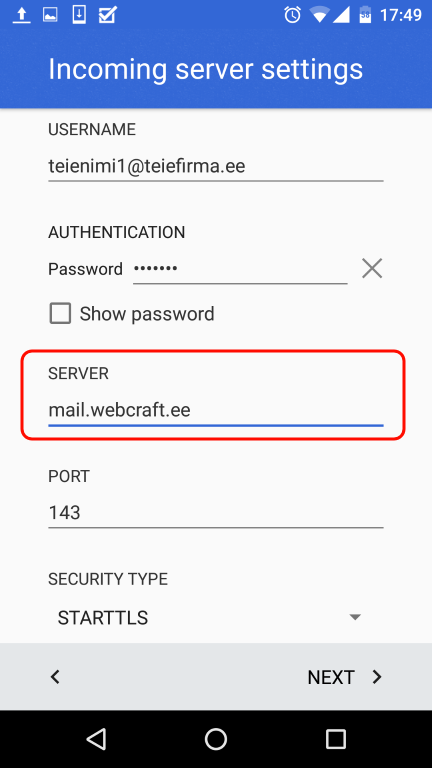Focus the Password input field
Viewport: 432px width, 768px height.
pyautogui.click(x=240, y=269)
